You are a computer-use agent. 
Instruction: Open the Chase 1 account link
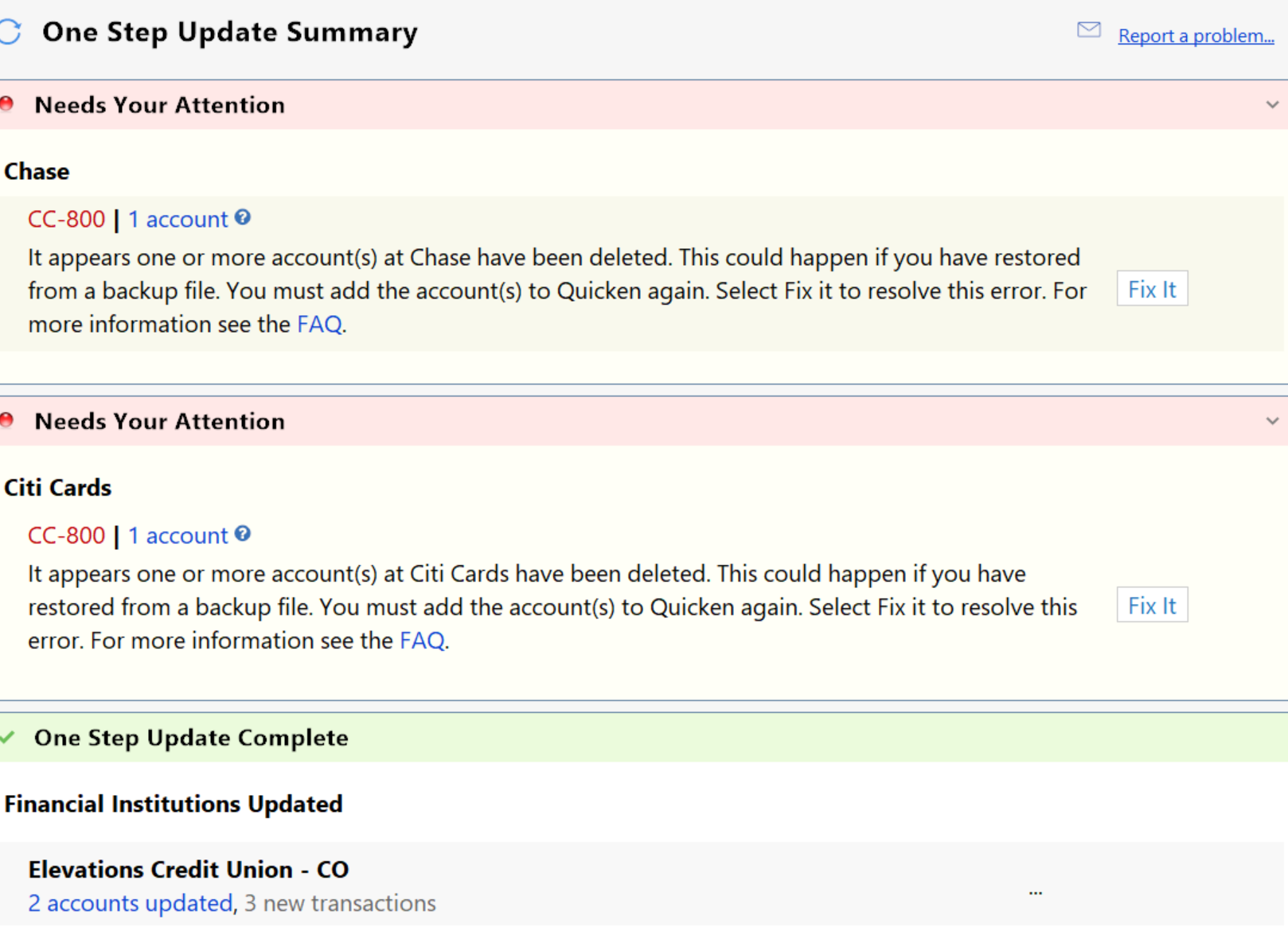[178, 219]
